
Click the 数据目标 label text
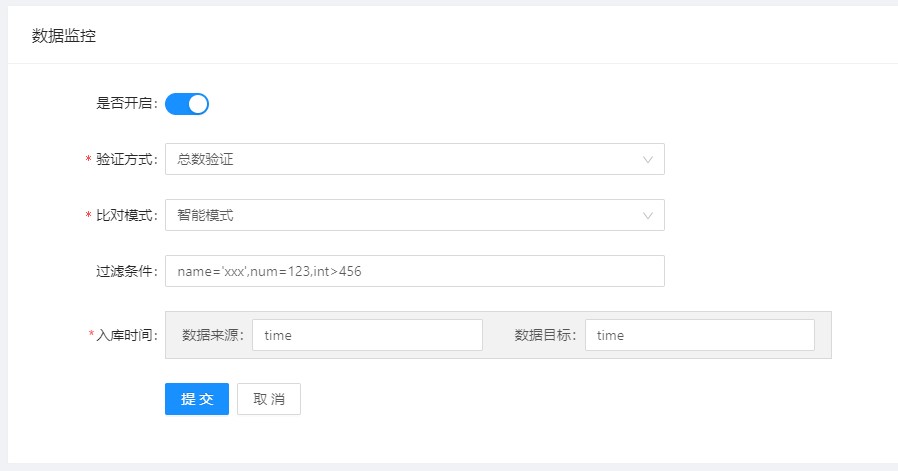tap(544, 335)
